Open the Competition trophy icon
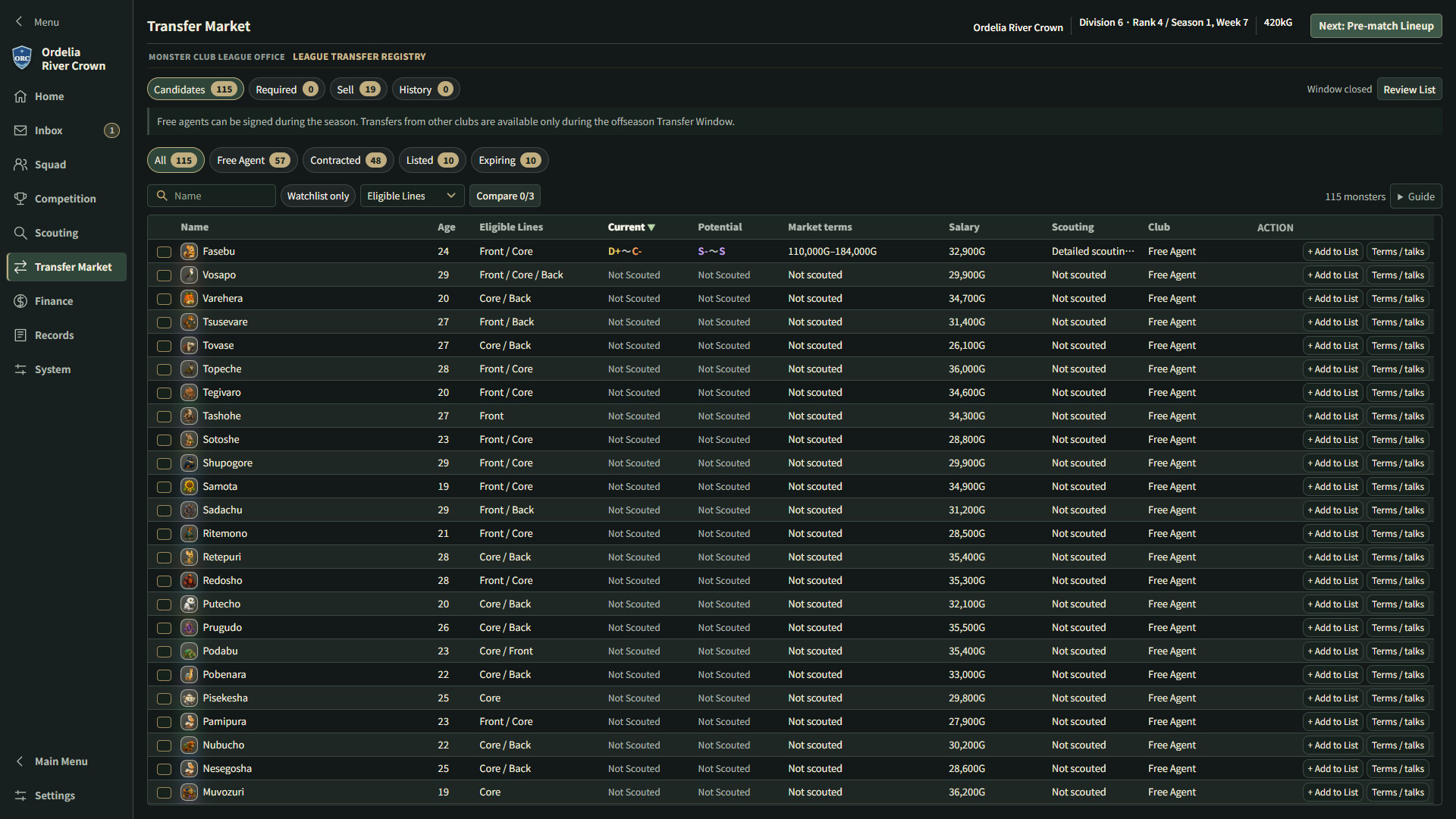The height and width of the screenshot is (819, 1456). [20, 199]
